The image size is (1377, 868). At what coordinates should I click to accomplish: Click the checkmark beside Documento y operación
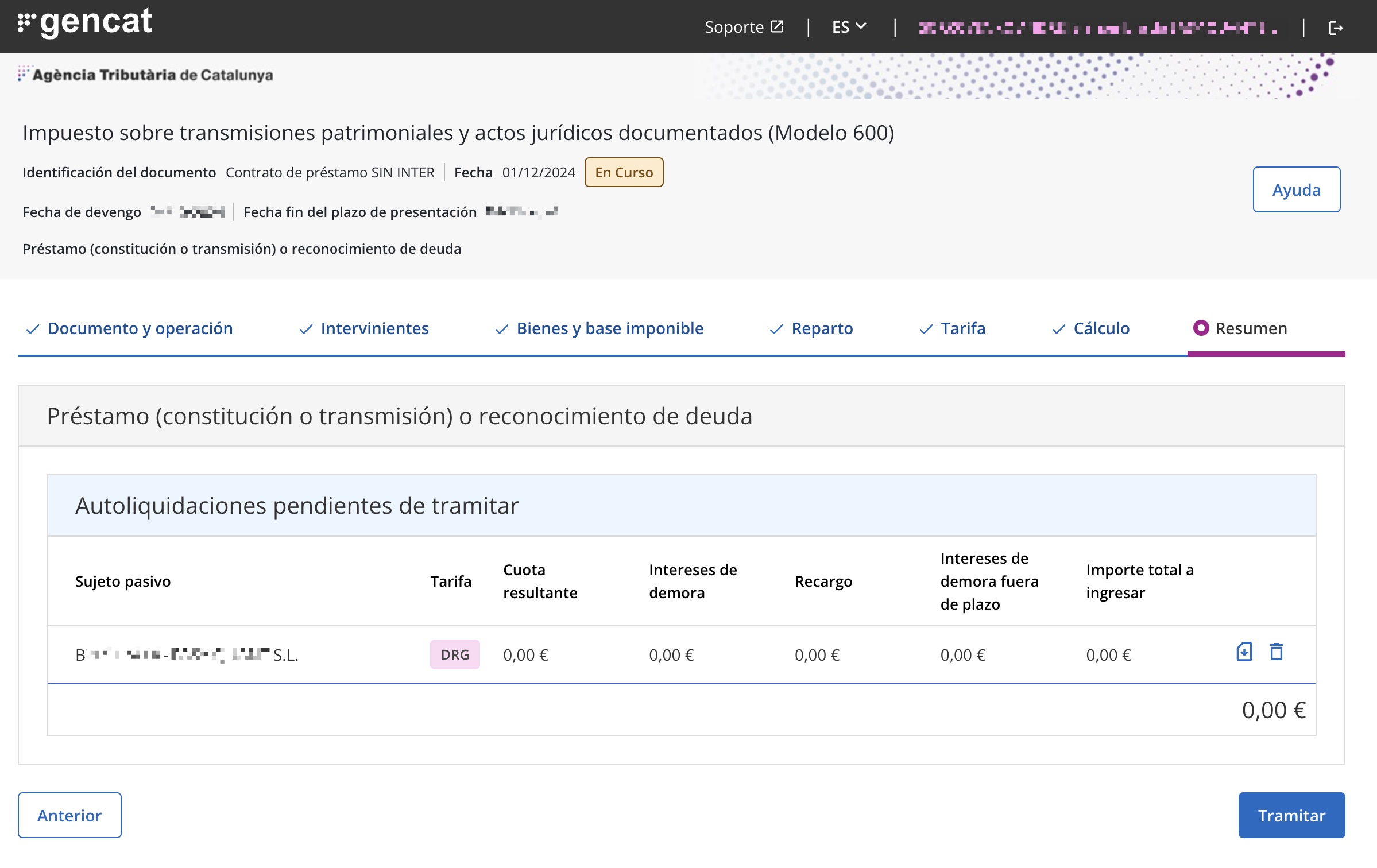coord(33,329)
